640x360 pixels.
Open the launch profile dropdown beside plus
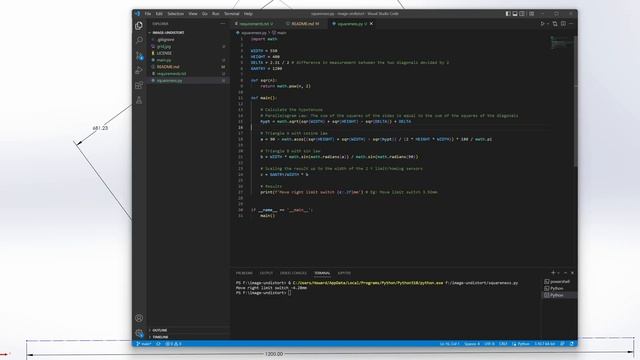pyautogui.click(x=558, y=273)
